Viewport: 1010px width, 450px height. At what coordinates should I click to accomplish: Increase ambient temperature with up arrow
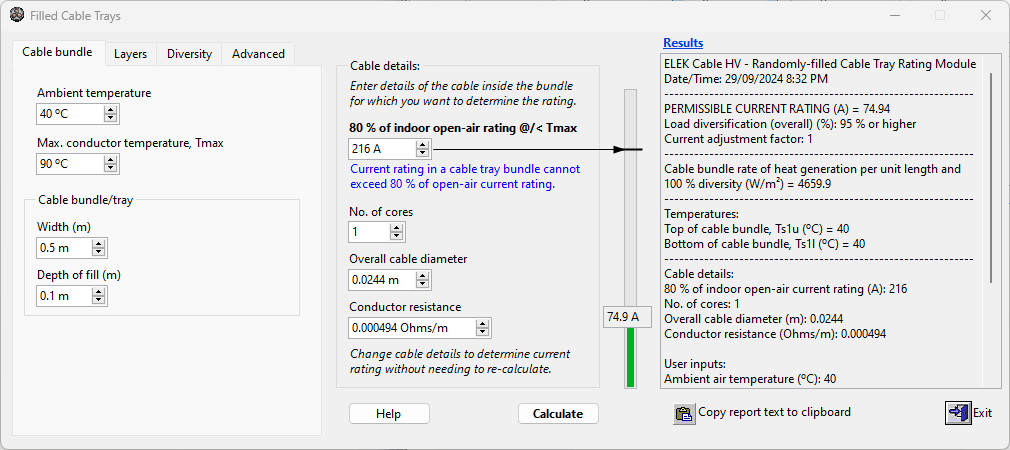(x=110, y=110)
